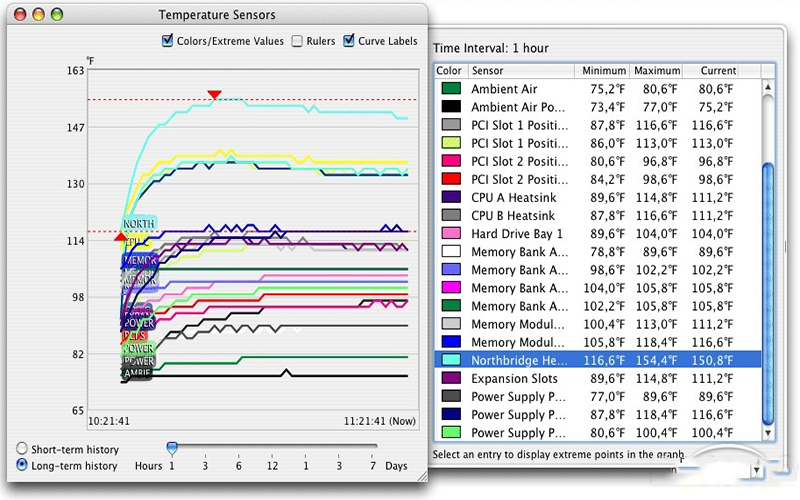Click the Expansion Slots purple swatch

451,379
